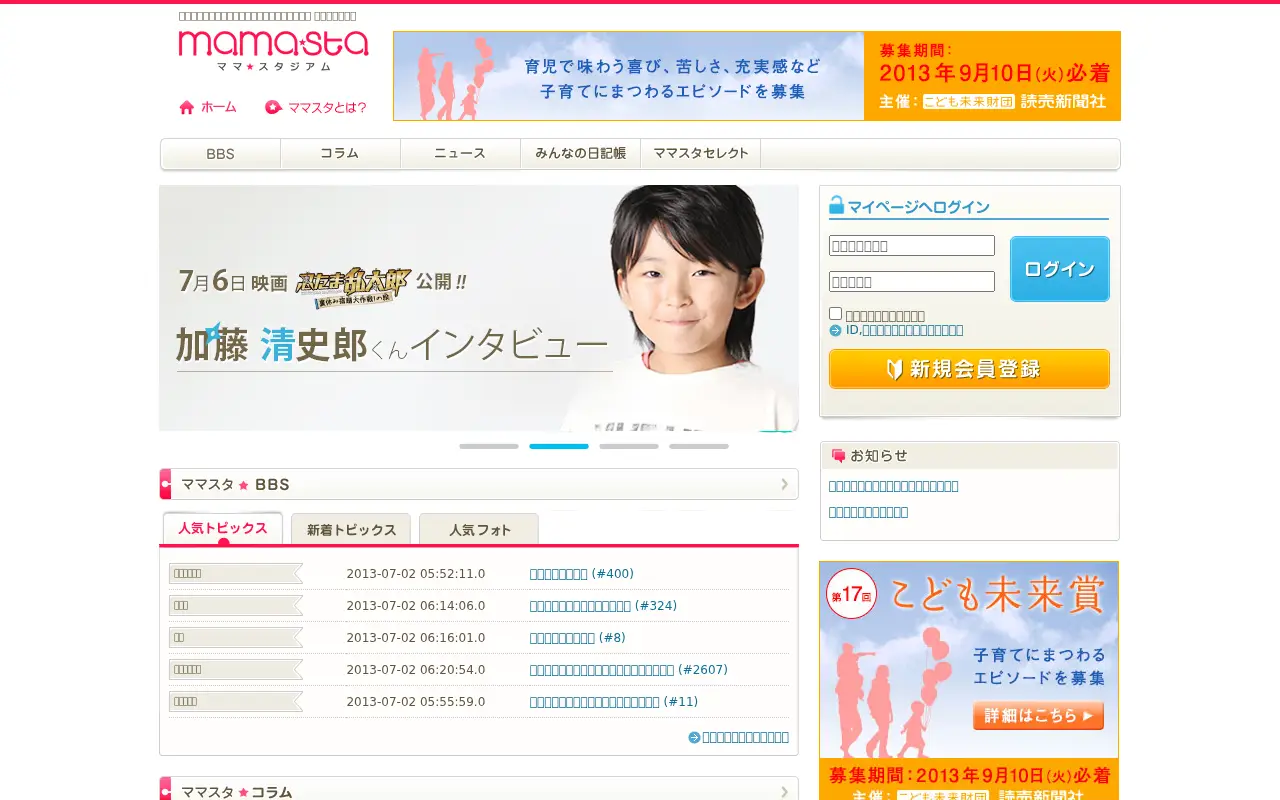Click the timestamp 2013-07-02 05:52:11.0
This screenshot has width=1280, height=800.
click(x=416, y=574)
